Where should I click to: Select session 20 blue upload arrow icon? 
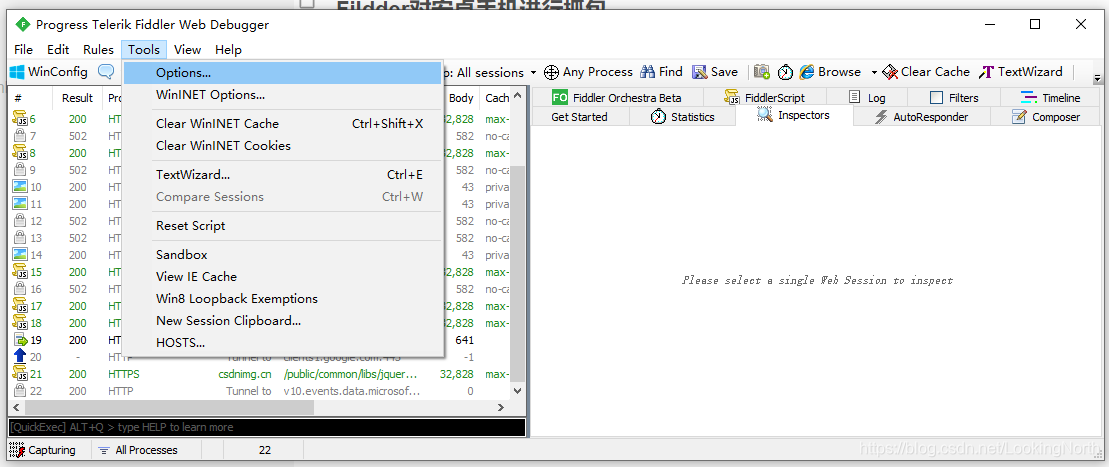click(x=20, y=357)
